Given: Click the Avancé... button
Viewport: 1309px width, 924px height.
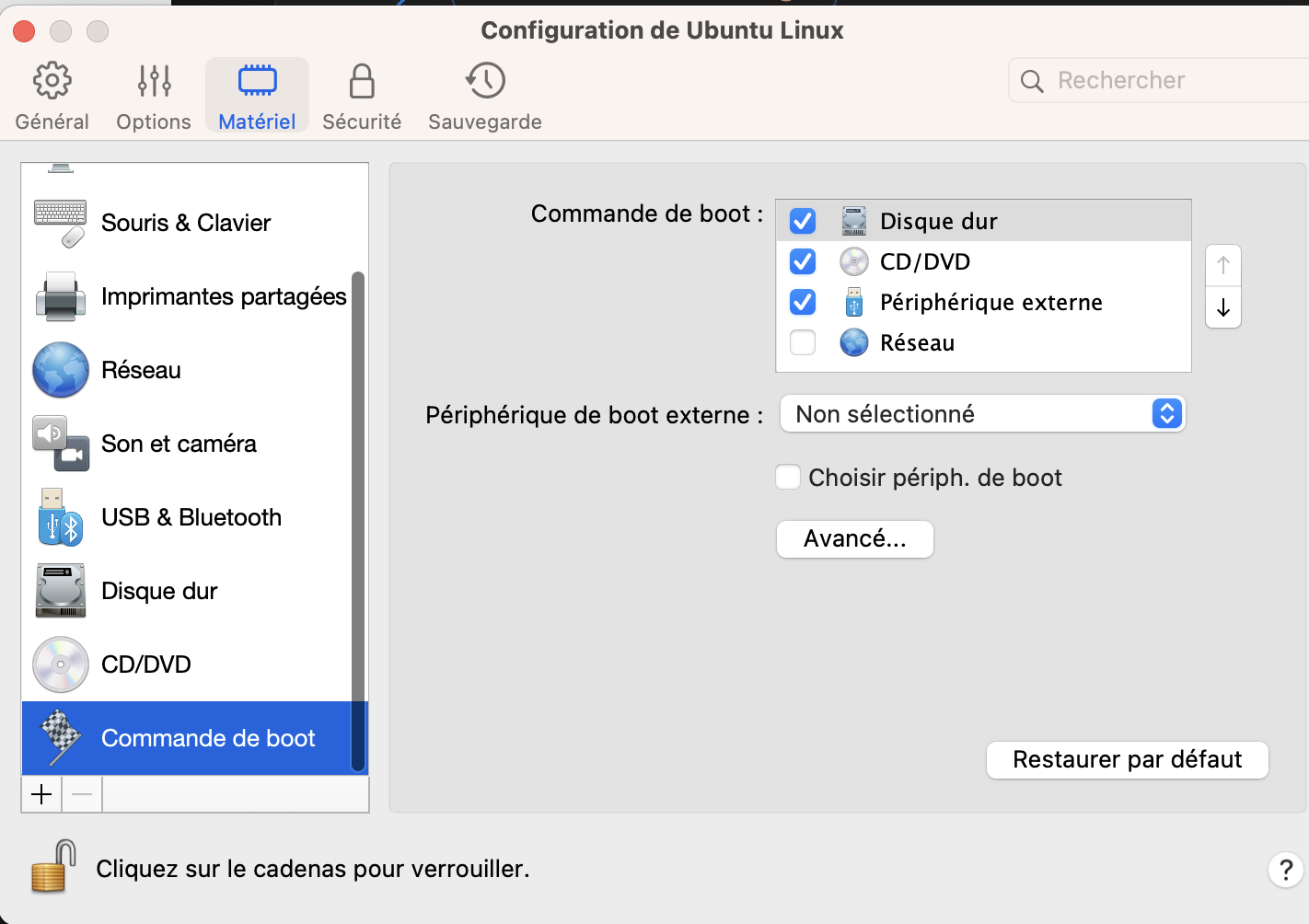Looking at the screenshot, I should coord(855,538).
